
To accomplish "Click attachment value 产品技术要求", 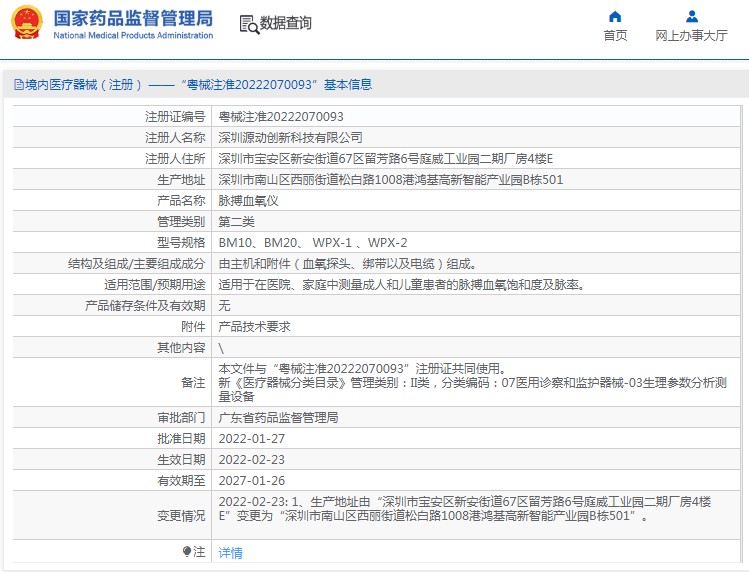I will click(255, 327).
